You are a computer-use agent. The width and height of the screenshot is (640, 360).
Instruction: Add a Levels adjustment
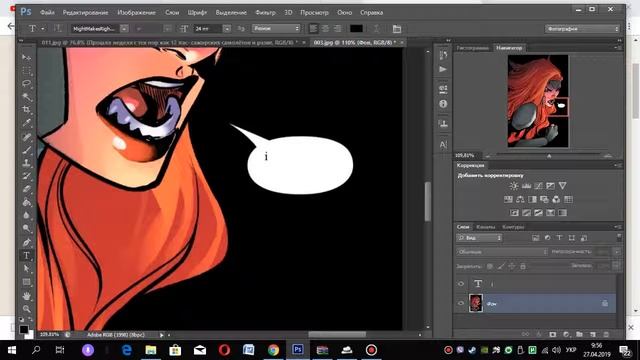pos(526,186)
